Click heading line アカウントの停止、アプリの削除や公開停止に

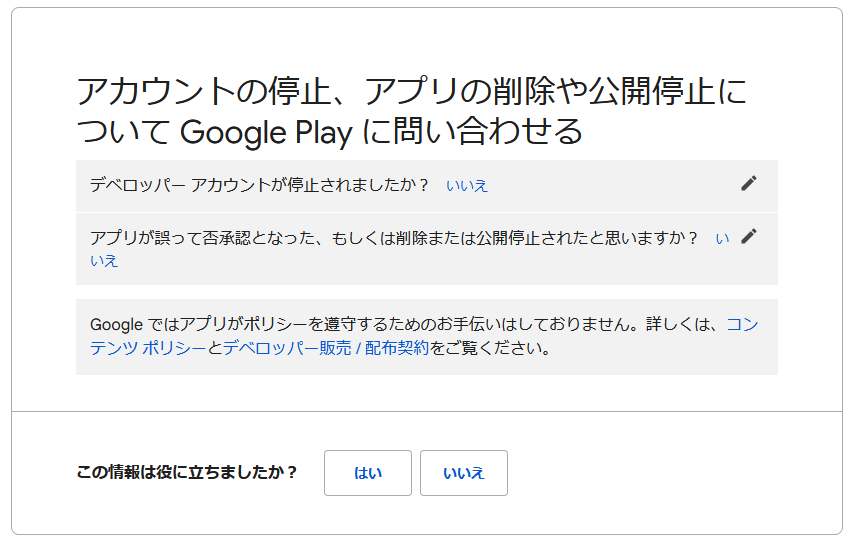412,91
